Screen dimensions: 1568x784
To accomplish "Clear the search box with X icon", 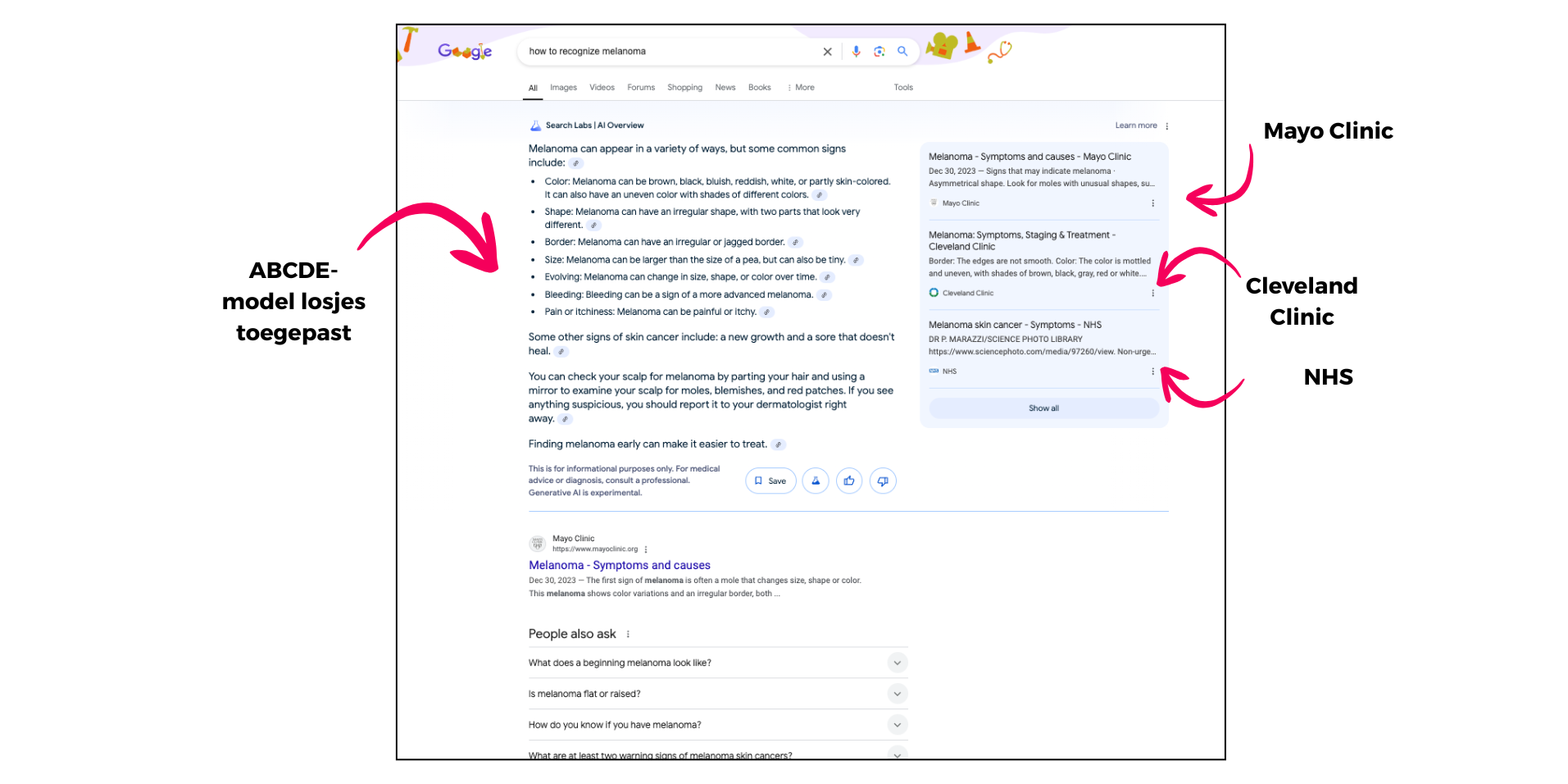I will point(827,52).
